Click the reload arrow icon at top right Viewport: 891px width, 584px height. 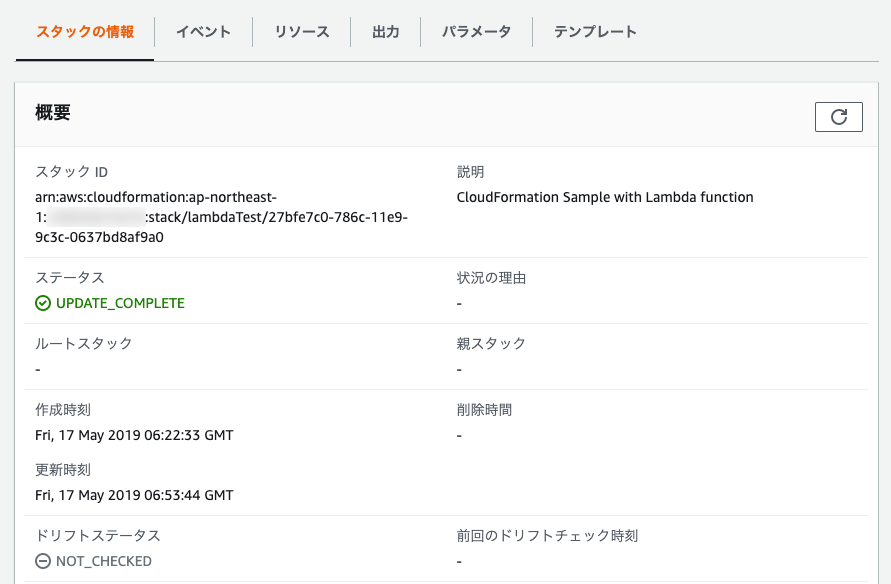pyautogui.click(x=839, y=116)
